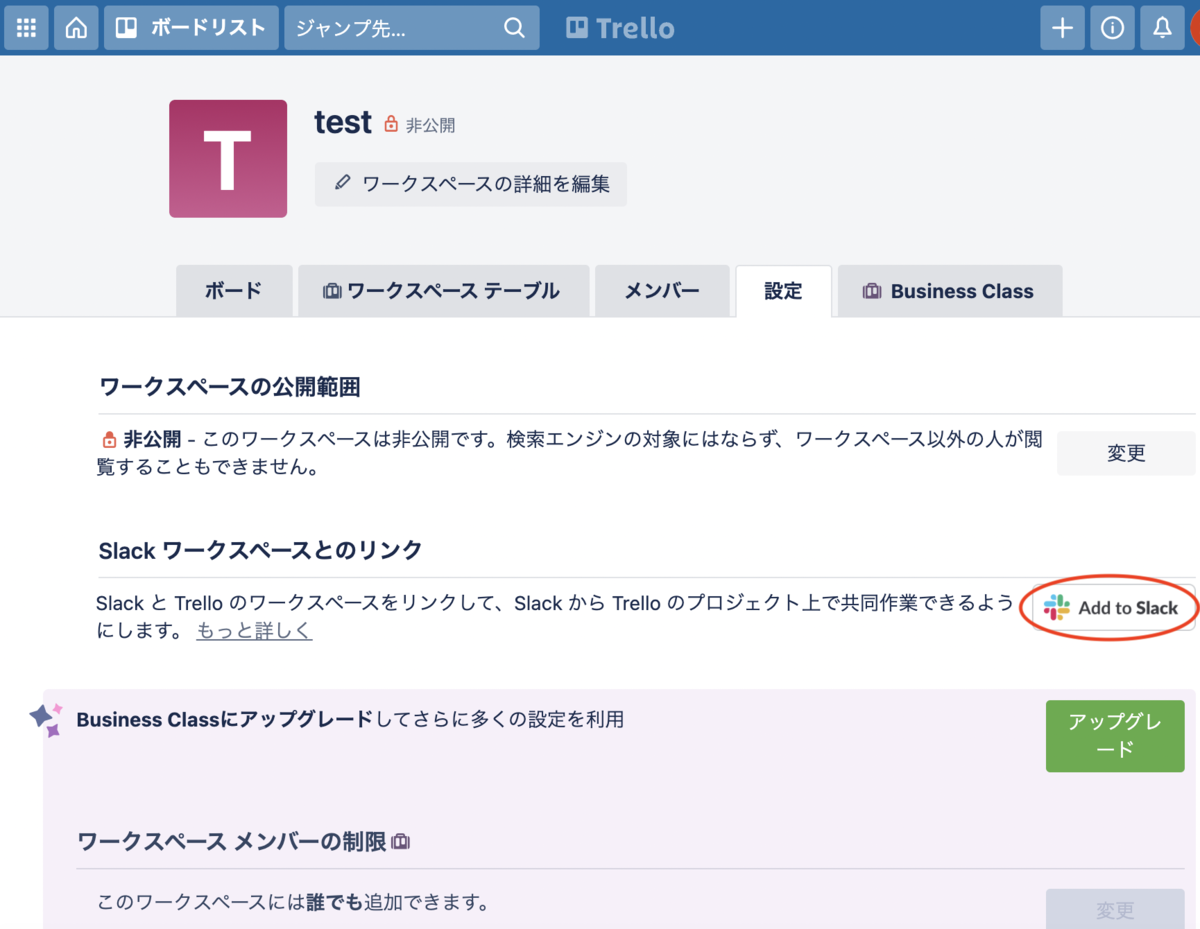This screenshot has height=929, width=1200.
Task: Click the ジャンプ先 search field
Action: [390, 27]
